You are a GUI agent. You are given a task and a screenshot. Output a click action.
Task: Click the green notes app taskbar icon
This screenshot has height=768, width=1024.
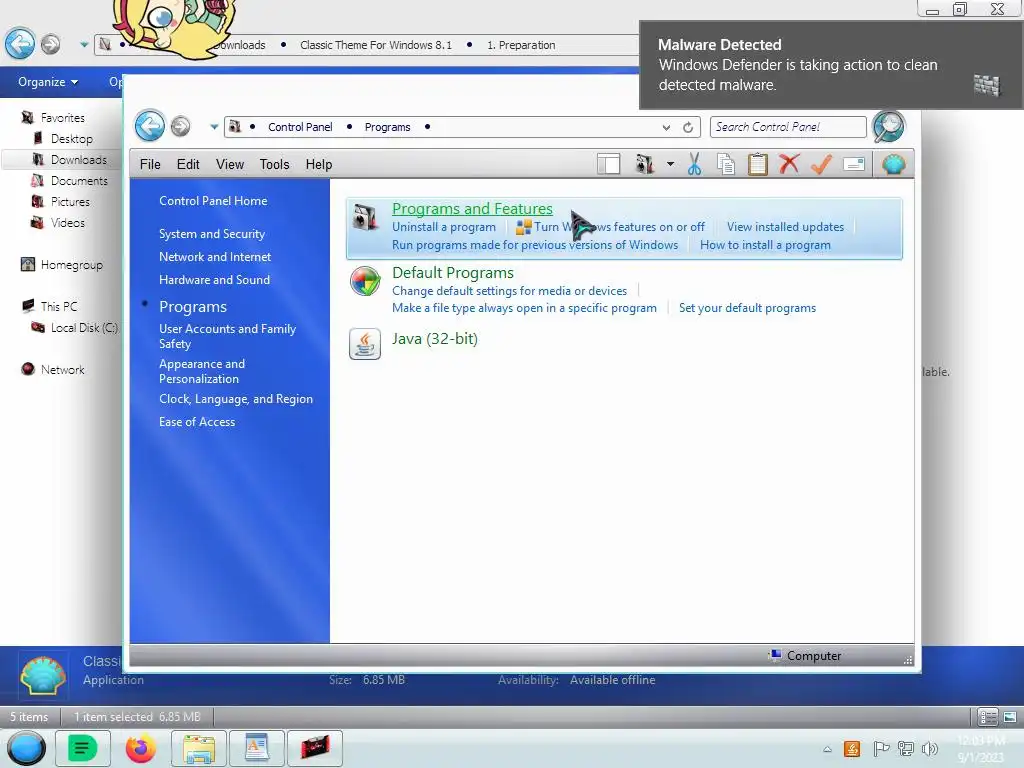point(82,748)
